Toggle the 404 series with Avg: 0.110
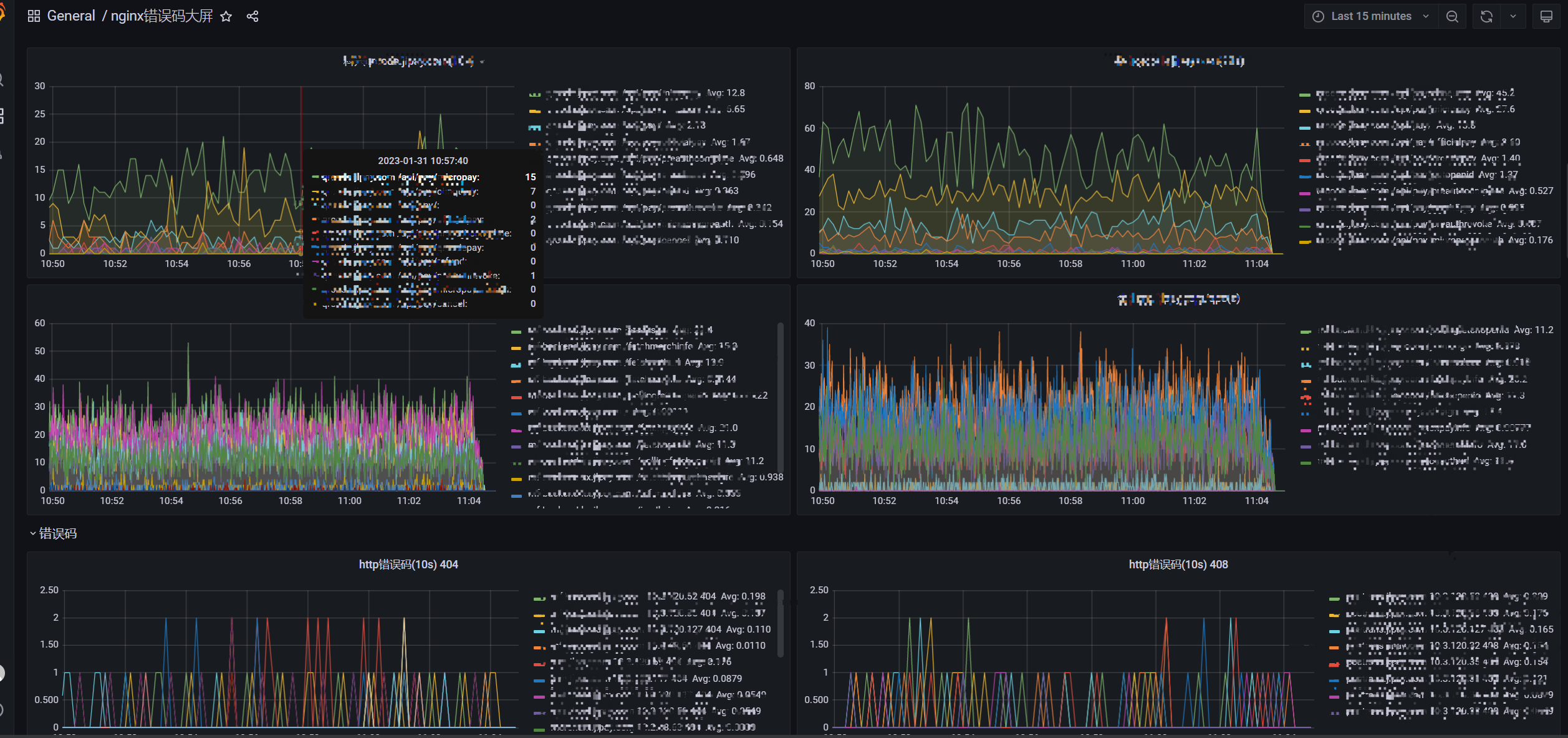1568x738 pixels. click(x=661, y=630)
